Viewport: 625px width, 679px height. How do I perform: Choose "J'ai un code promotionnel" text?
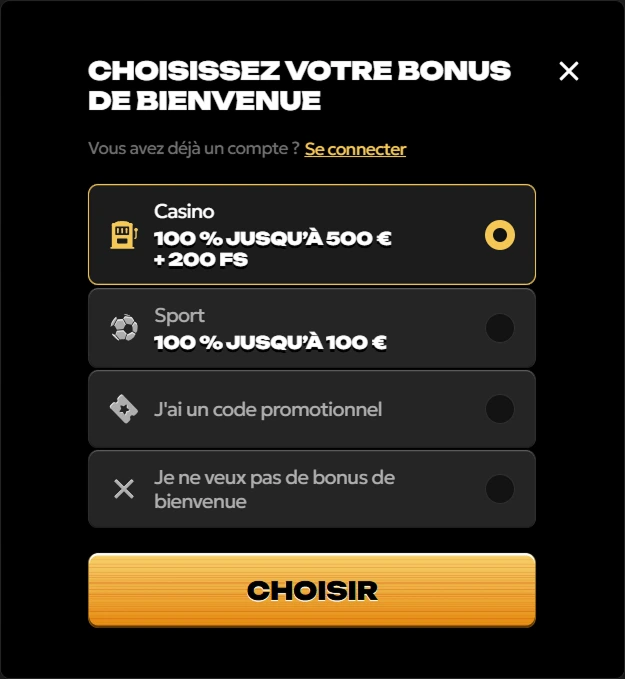pos(268,409)
